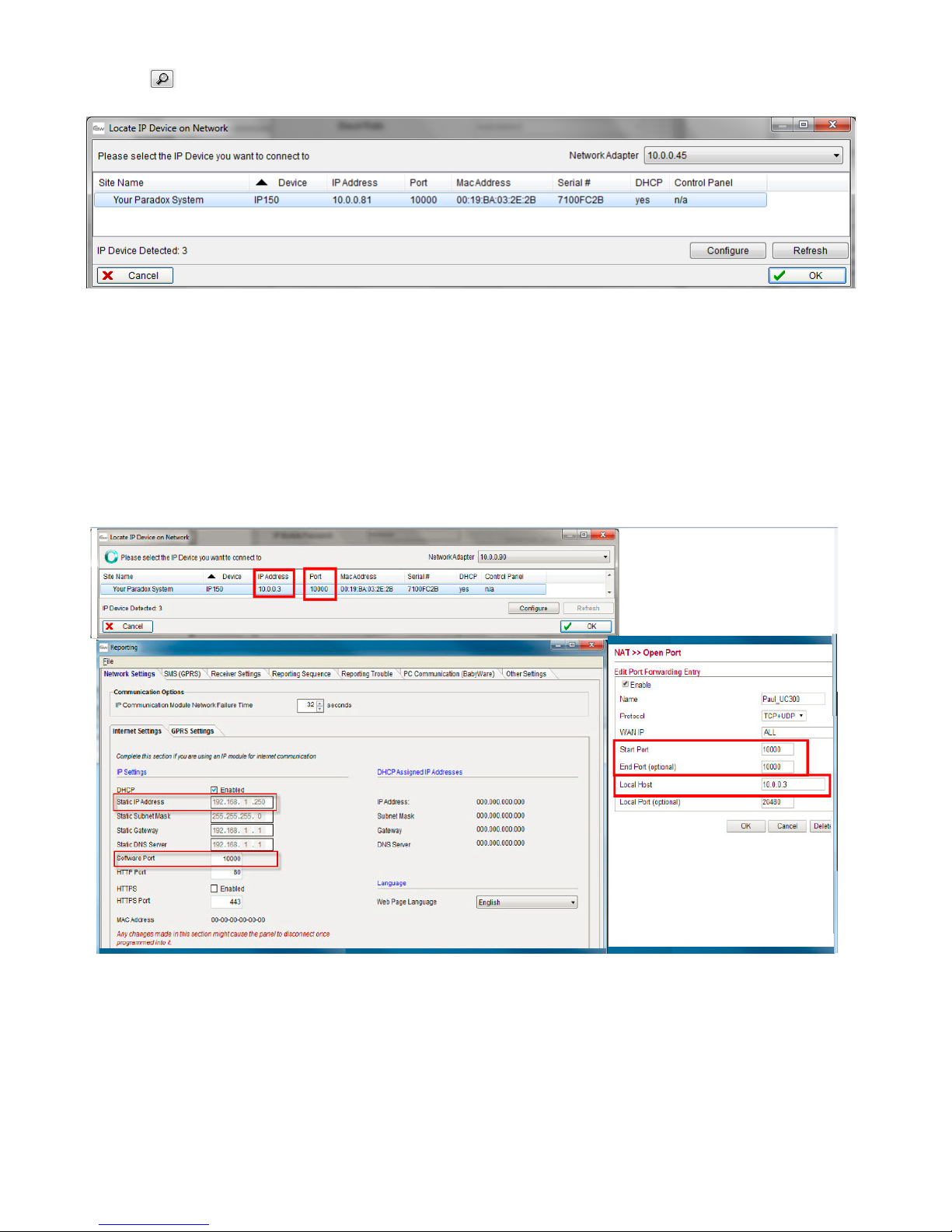Switch to the SMS (GPRS) tab
This screenshot has width=952, height=1232.
pyautogui.click(x=183, y=674)
